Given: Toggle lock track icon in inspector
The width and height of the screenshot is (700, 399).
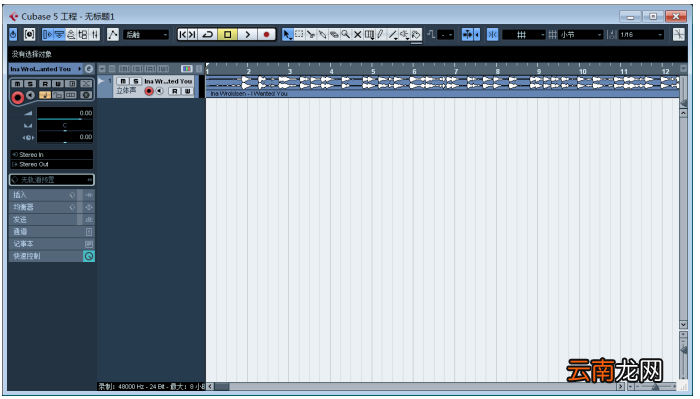Looking at the screenshot, I should (x=58, y=95).
